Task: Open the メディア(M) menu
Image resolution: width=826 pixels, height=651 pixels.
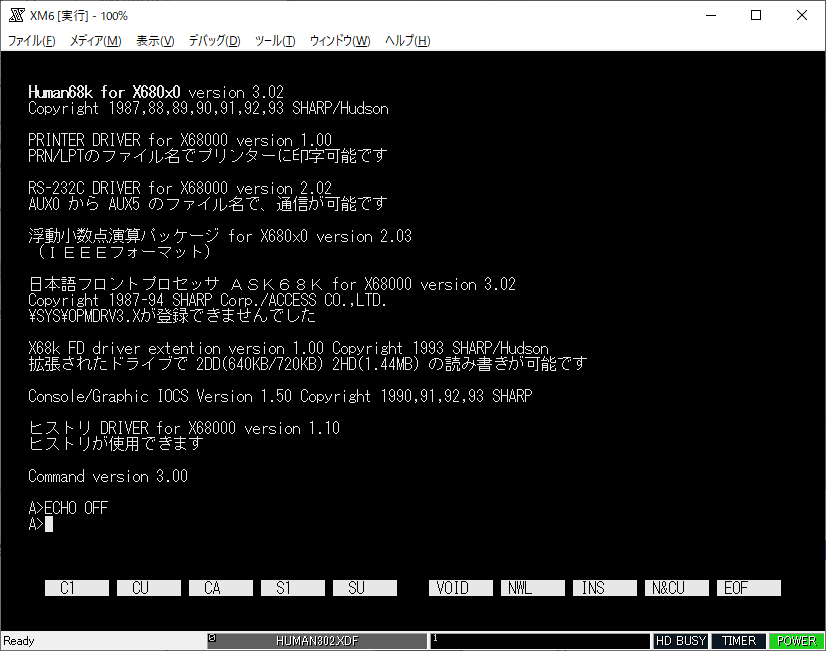Action: [95, 41]
